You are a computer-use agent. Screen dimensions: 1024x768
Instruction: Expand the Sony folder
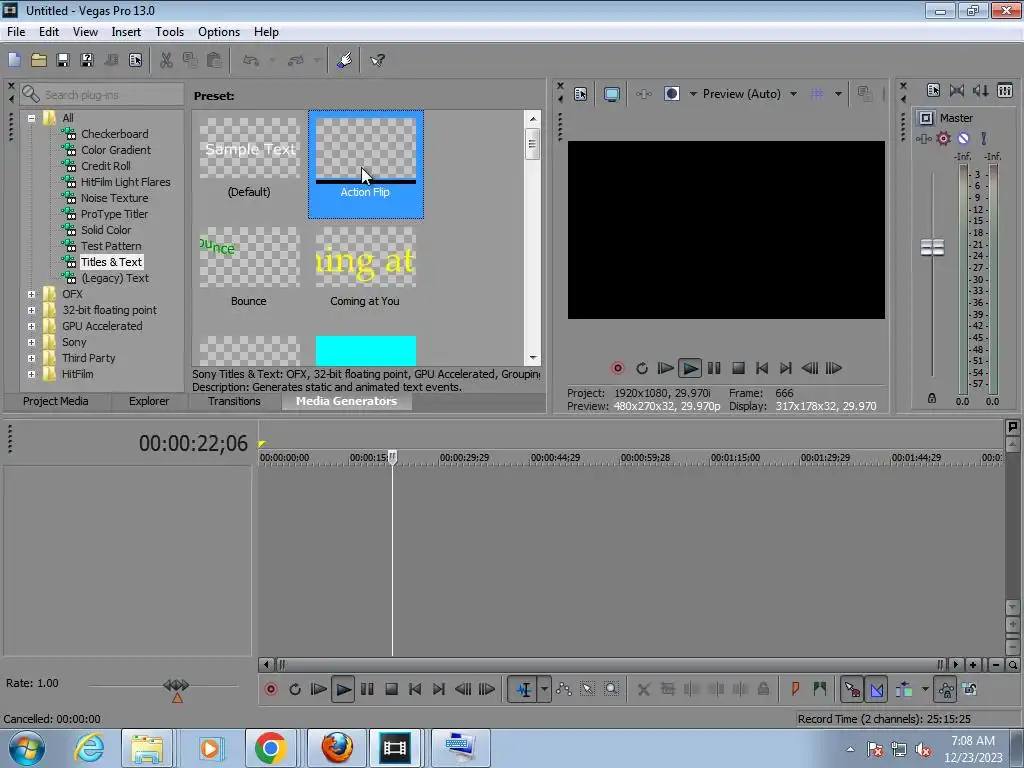coord(31,342)
